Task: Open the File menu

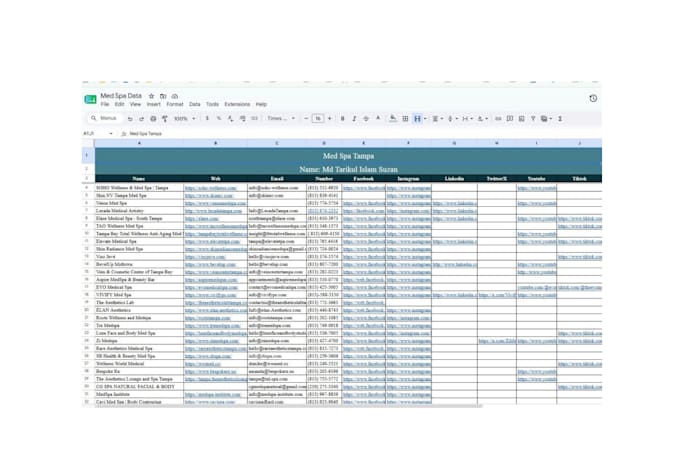Action: pyautogui.click(x=105, y=105)
